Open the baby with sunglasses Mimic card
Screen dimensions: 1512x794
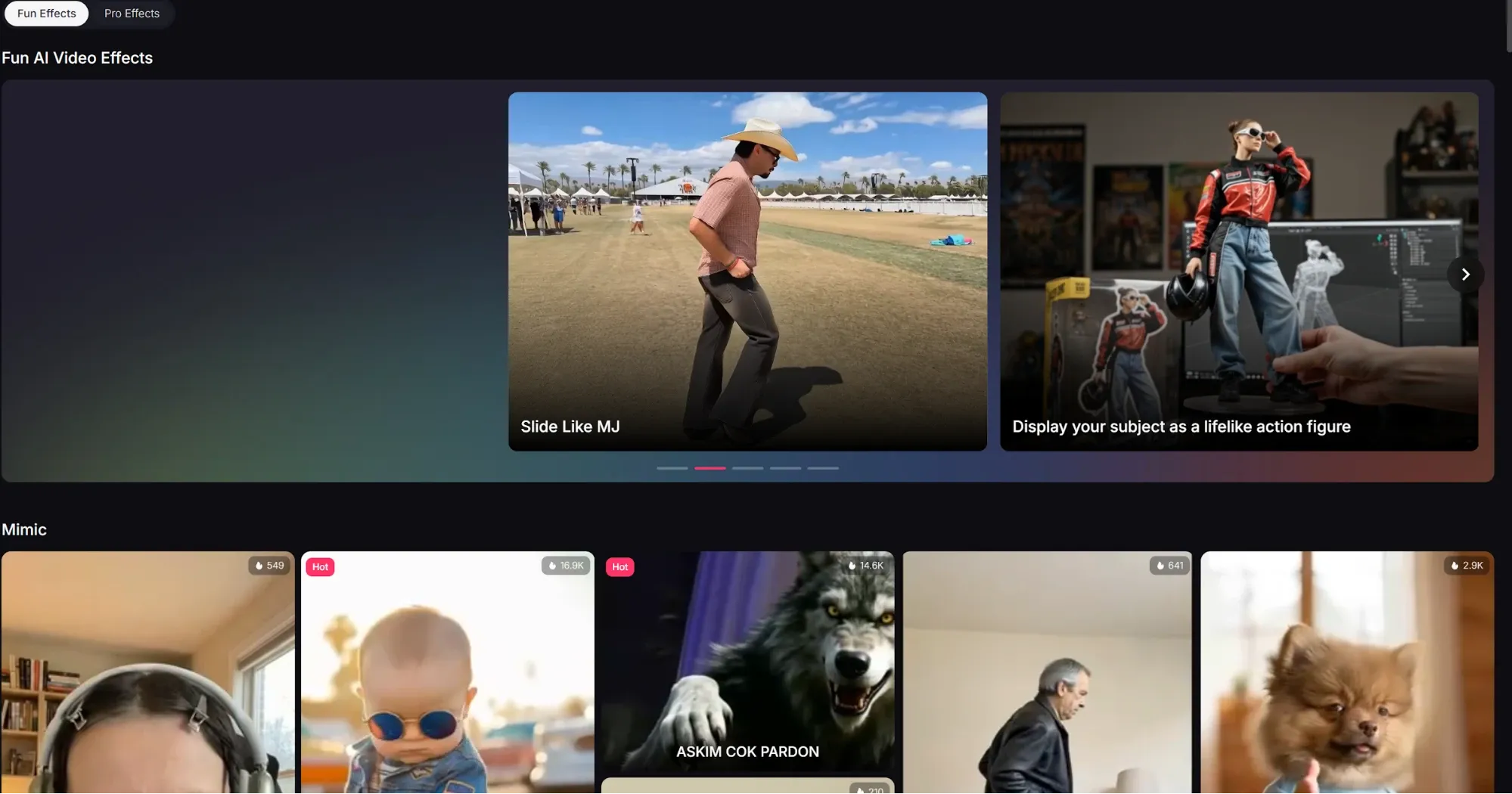(x=448, y=672)
